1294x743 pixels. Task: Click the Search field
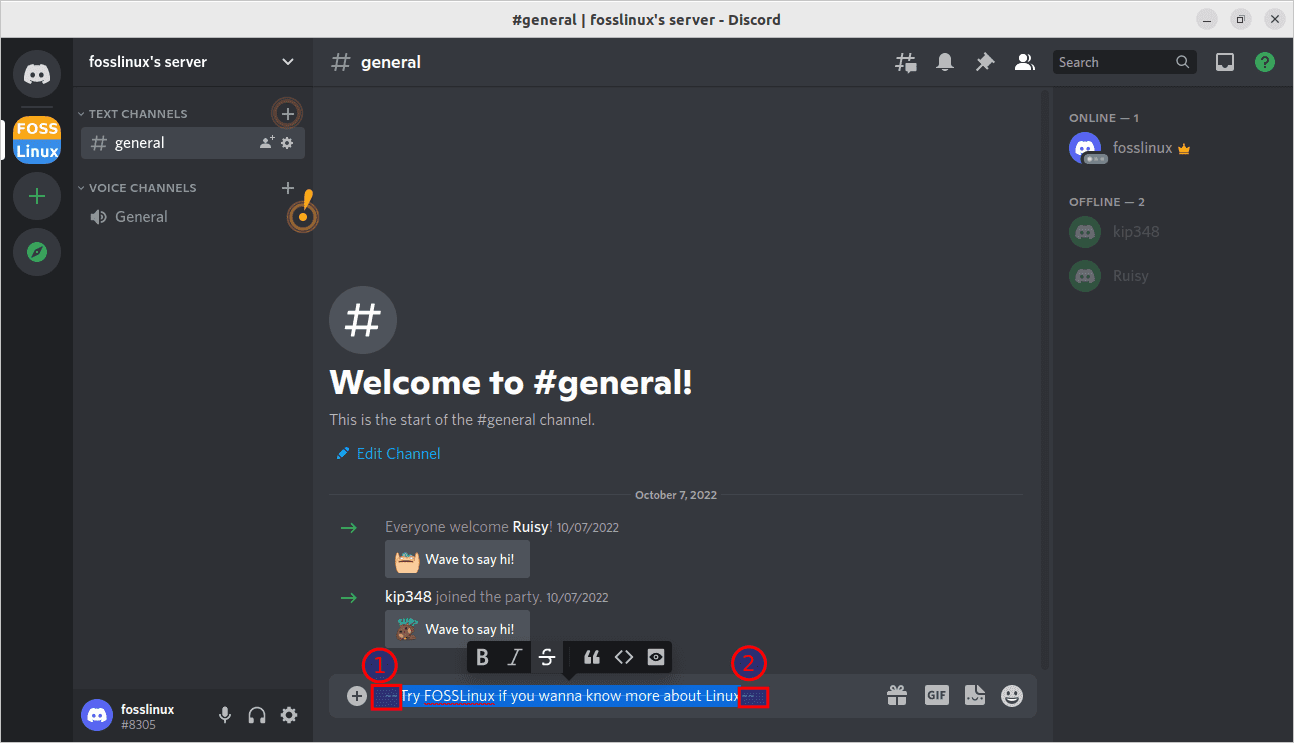(1125, 62)
